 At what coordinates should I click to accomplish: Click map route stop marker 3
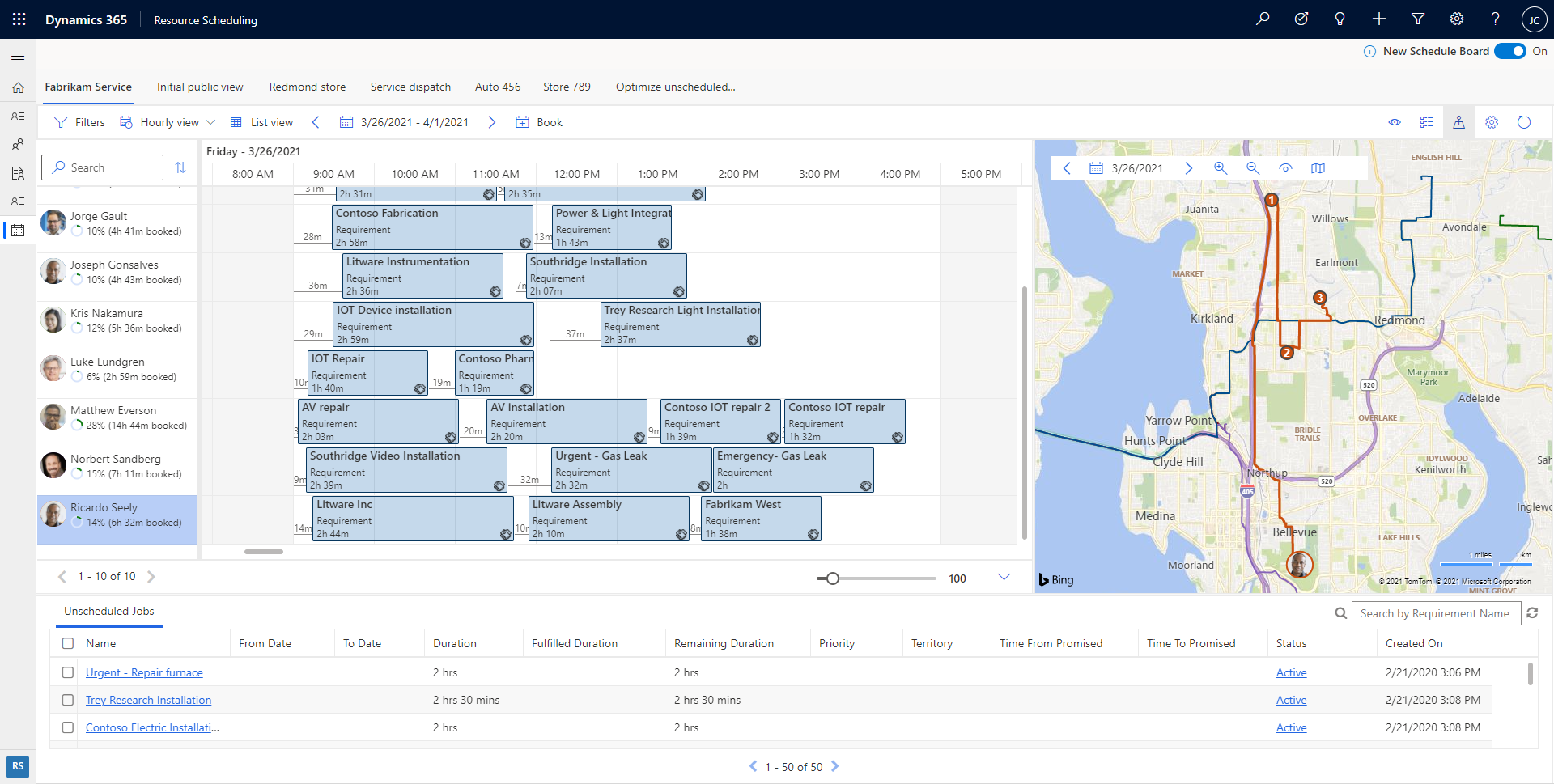pos(1320,298)
